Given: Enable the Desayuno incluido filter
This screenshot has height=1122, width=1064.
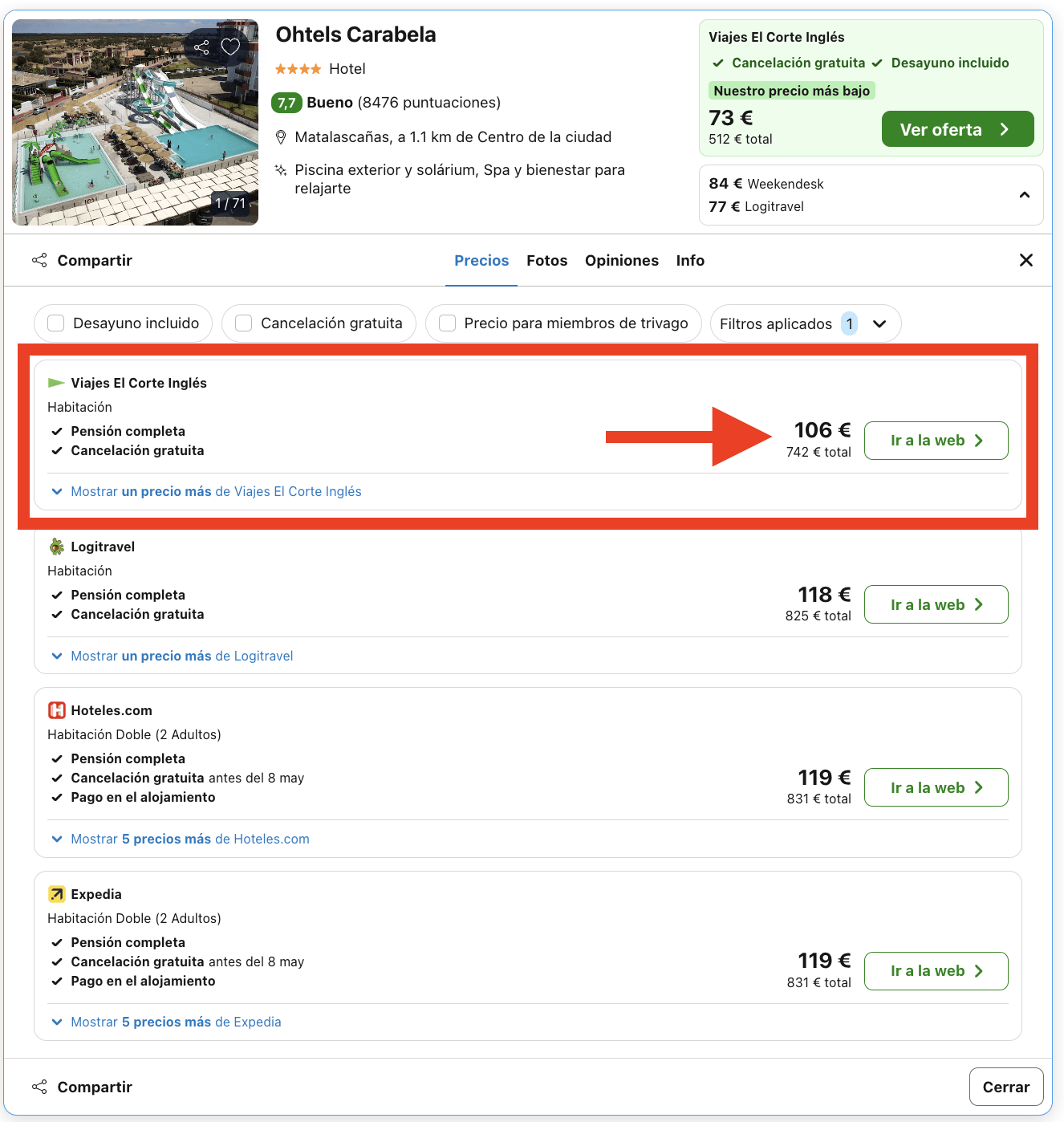Looking at the screenshot, I should click(x=55, y=323).
